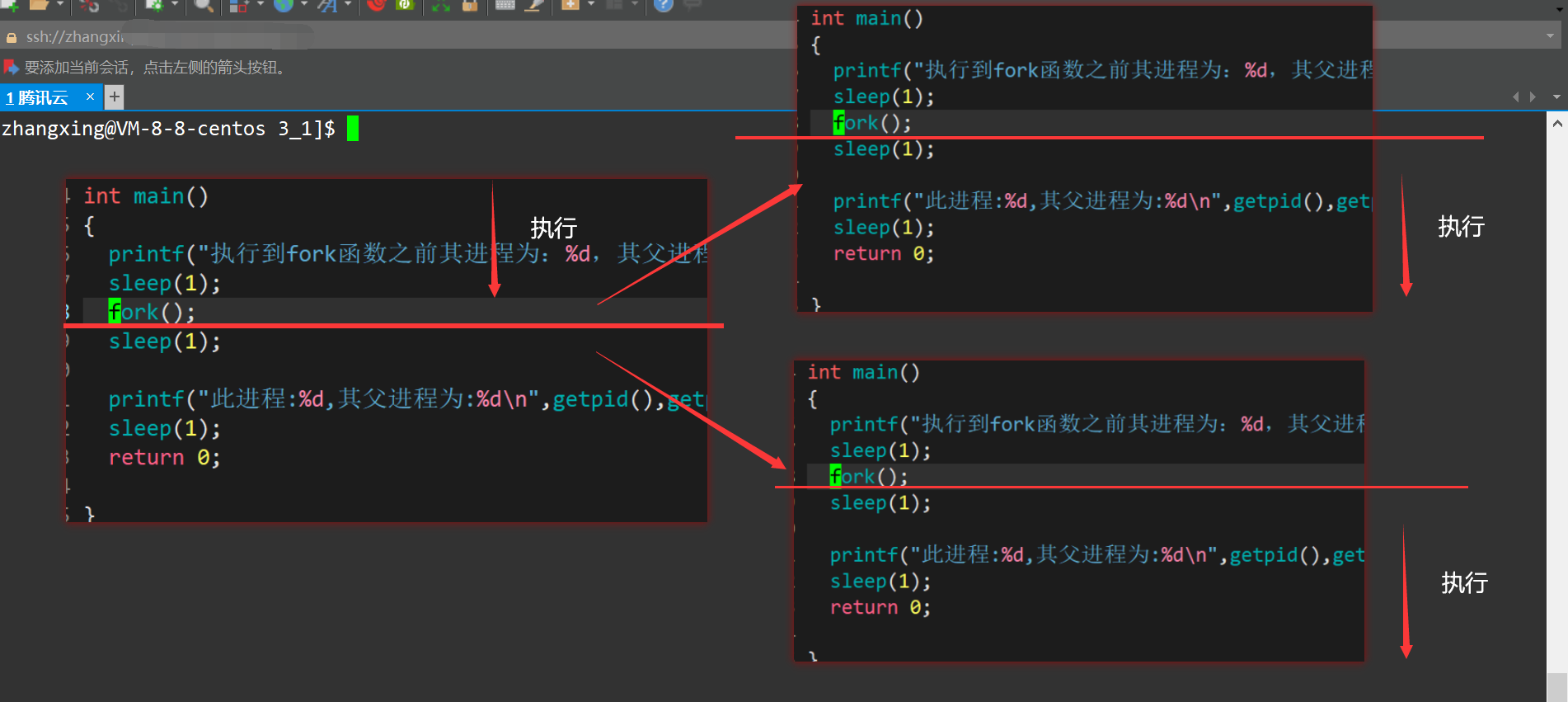Click the orange plus Add toolbar icon
Viewport: 1568px width, 702px height.
click(570, 5)
